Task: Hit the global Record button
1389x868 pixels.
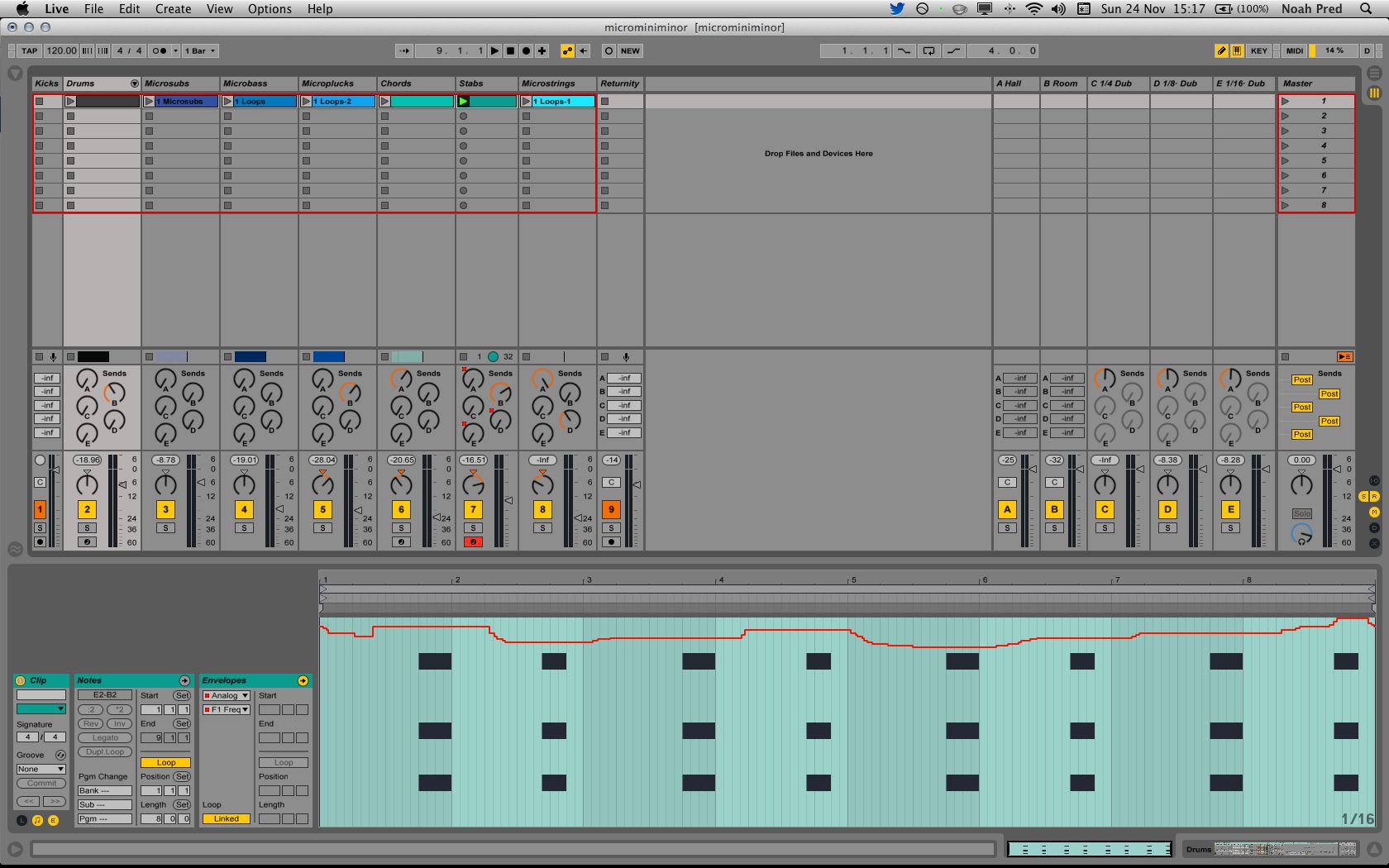Action: (526, 50)
